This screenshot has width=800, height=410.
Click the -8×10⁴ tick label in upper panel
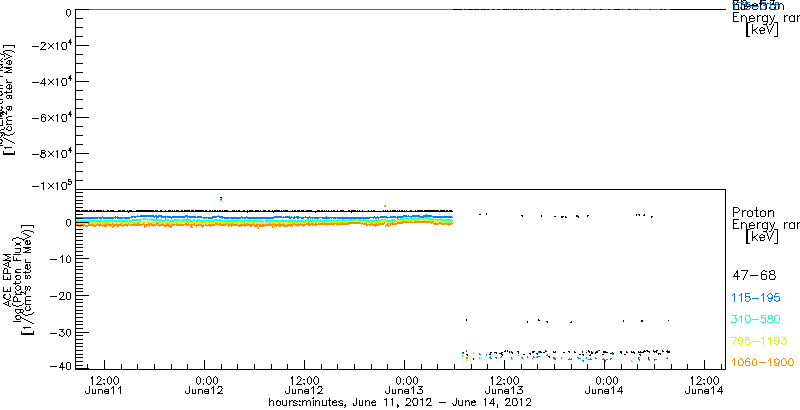pyautogui.click(x=51, y=154)
